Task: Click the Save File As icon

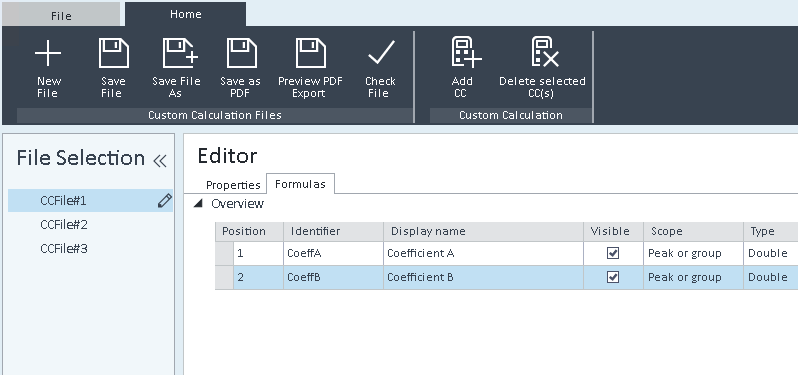Action: [180, 53]
